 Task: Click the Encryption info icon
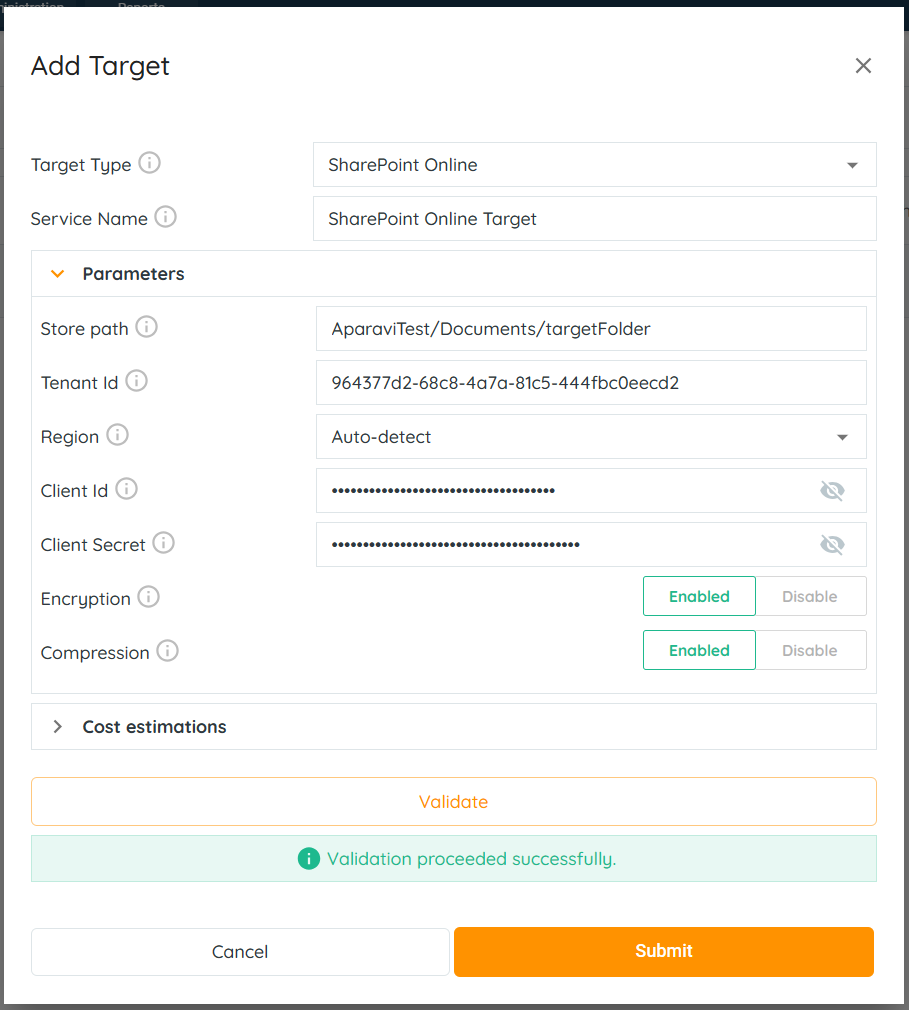point(148,597)
